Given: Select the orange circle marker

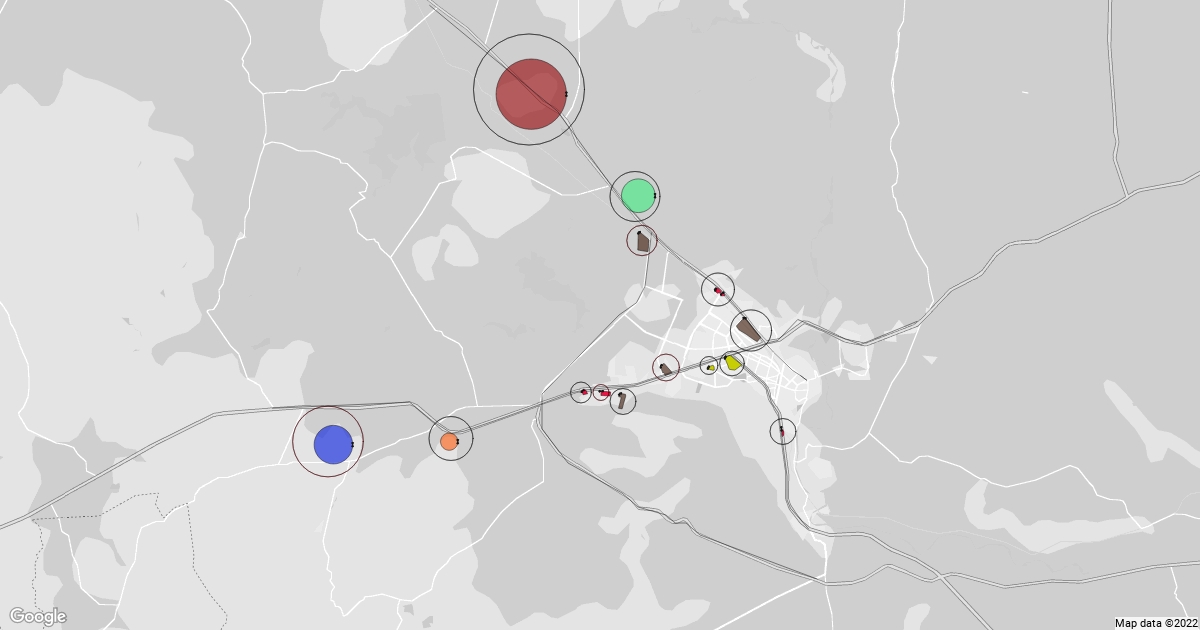Looking at the screenshot, I should (x=449, y=441).
